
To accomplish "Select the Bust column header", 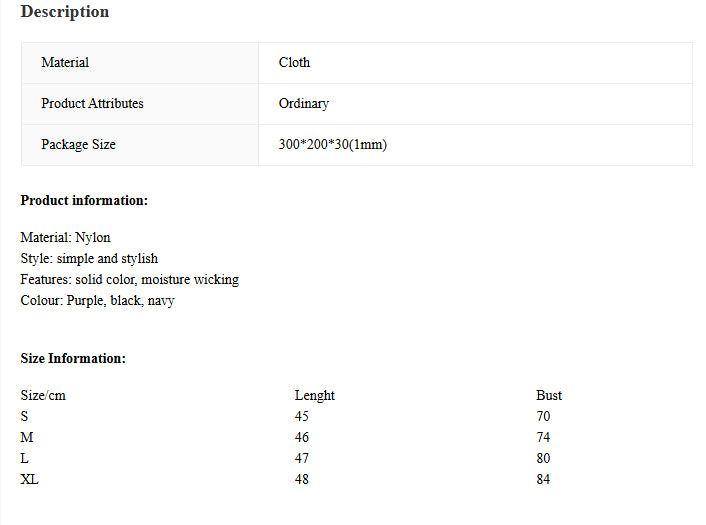I will 549,395.
